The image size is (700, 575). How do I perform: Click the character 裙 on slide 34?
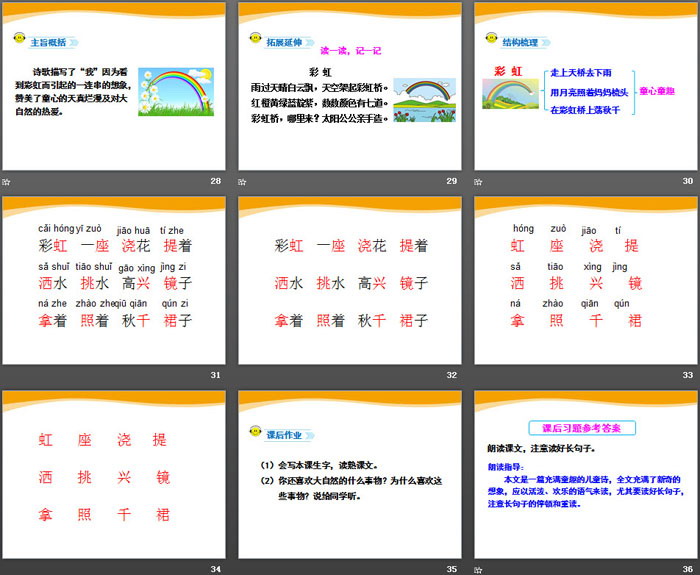point(163,515)
